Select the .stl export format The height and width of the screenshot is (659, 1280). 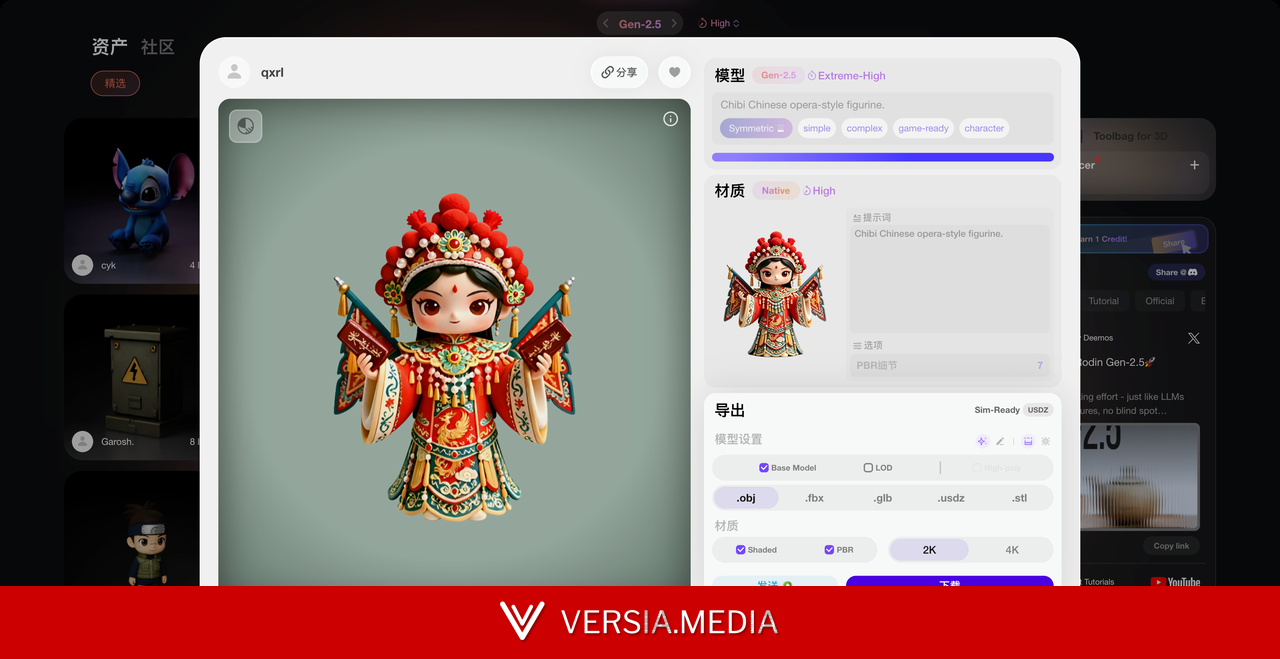click(1019, 498)
